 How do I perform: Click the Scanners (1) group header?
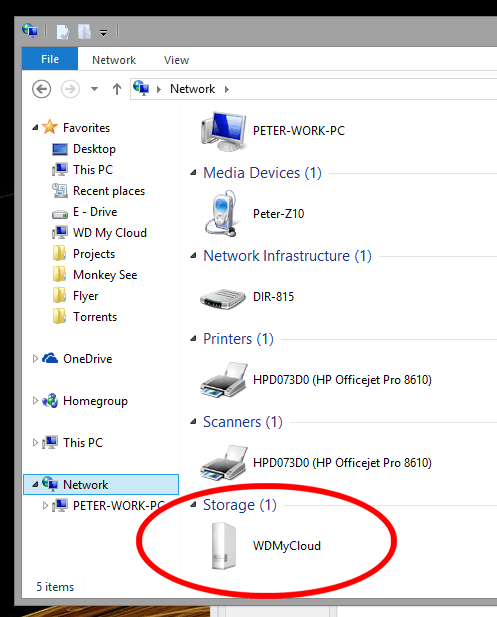pyautogui.click(x=243, y=422)
